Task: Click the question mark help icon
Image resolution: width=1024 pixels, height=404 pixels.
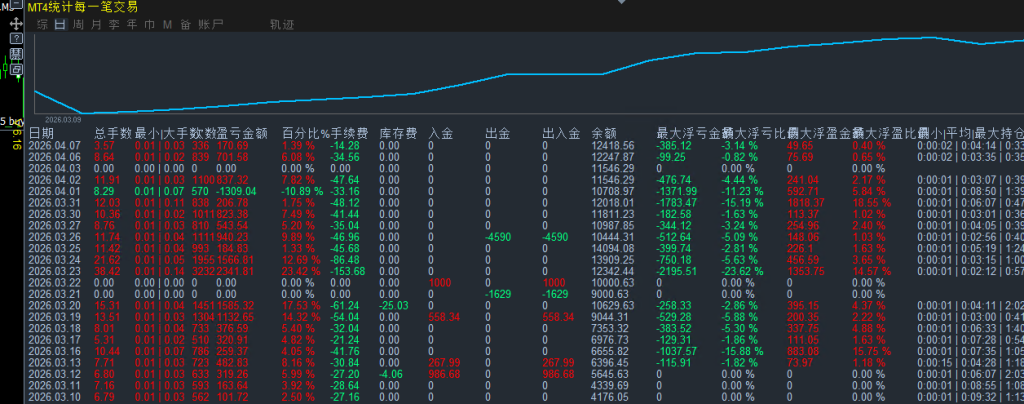Action: point(16,38)
